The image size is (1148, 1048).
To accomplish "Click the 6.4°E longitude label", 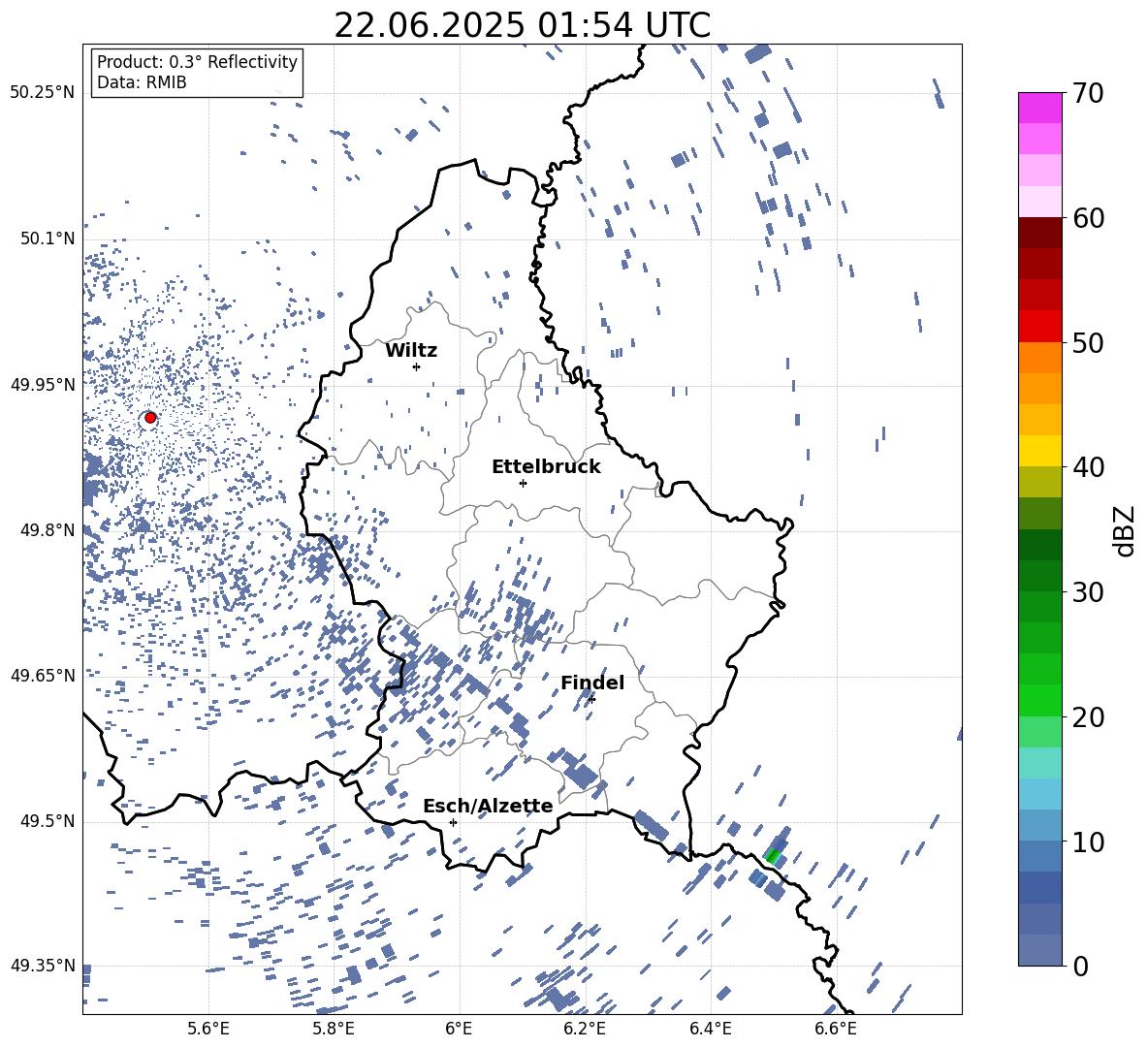I will point(710,1029).
